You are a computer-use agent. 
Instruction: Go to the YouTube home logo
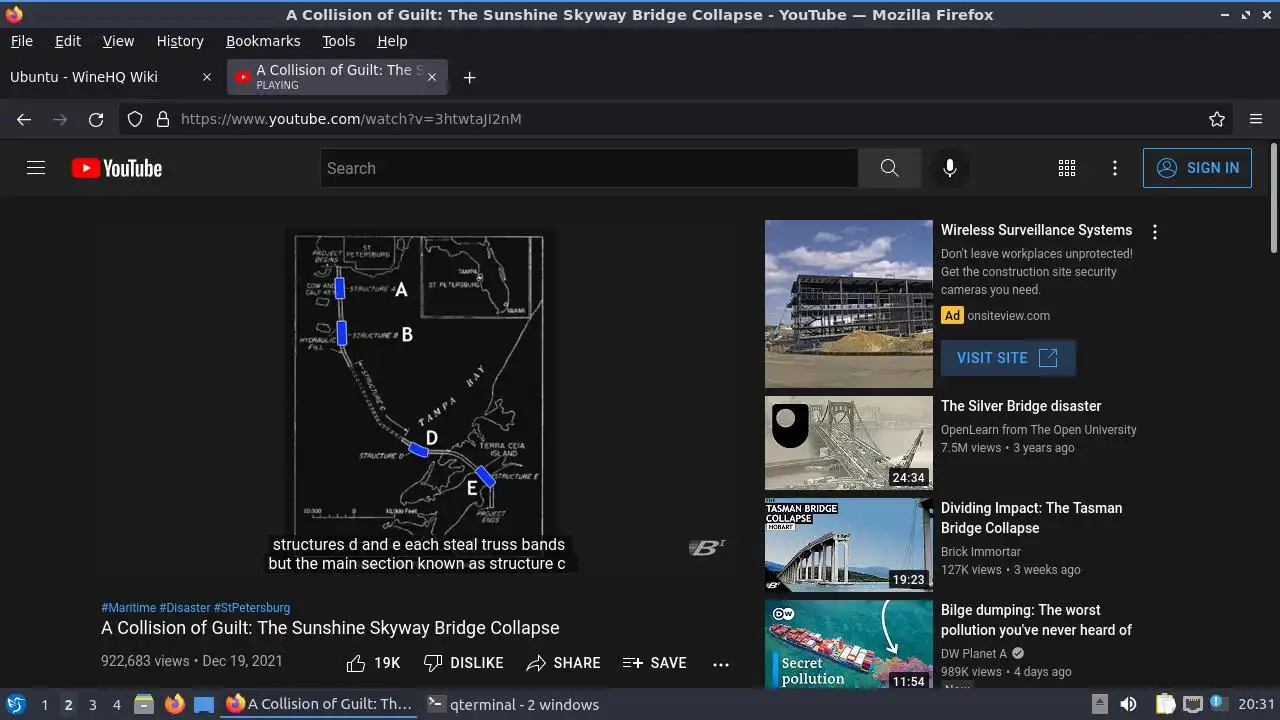coord(117,168)
